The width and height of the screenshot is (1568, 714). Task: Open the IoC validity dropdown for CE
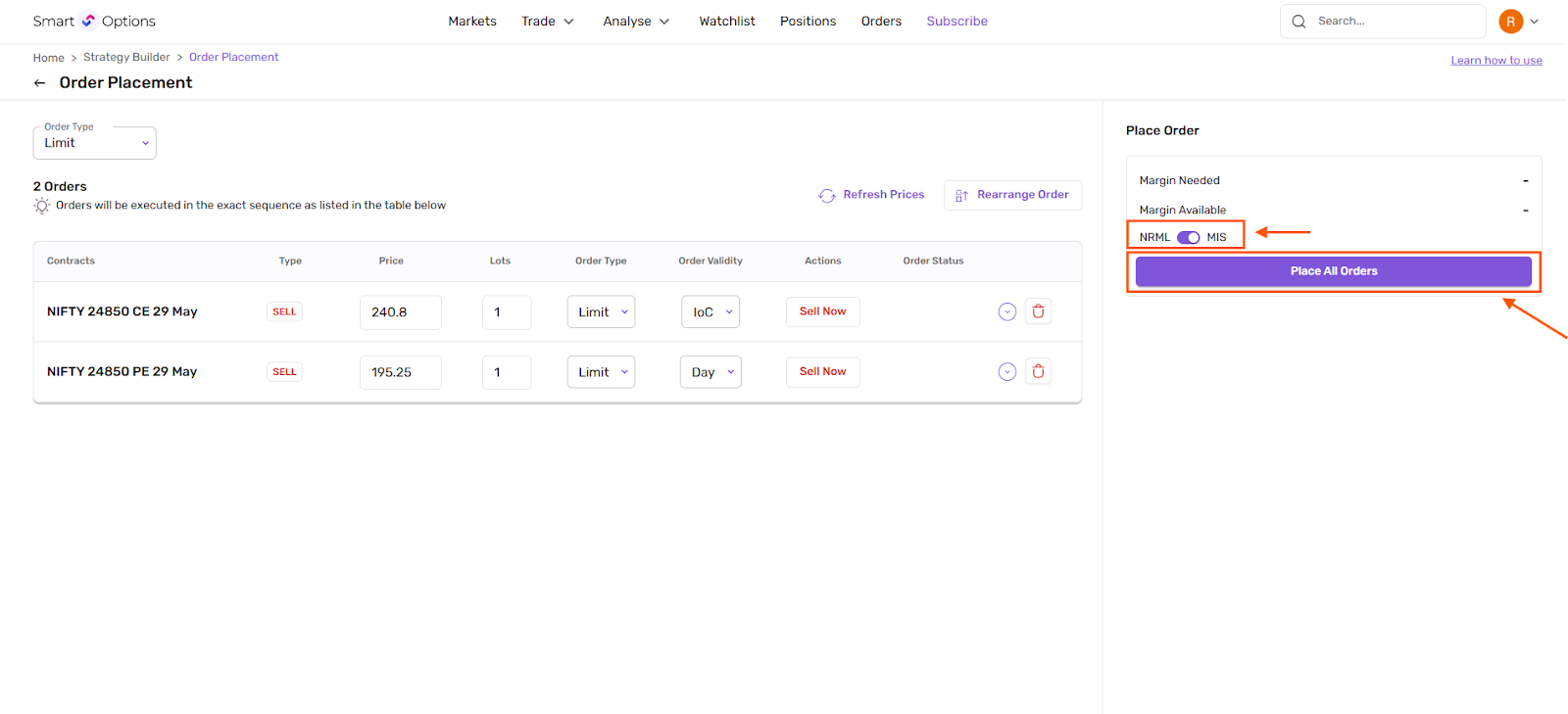(x=710, y=312)
